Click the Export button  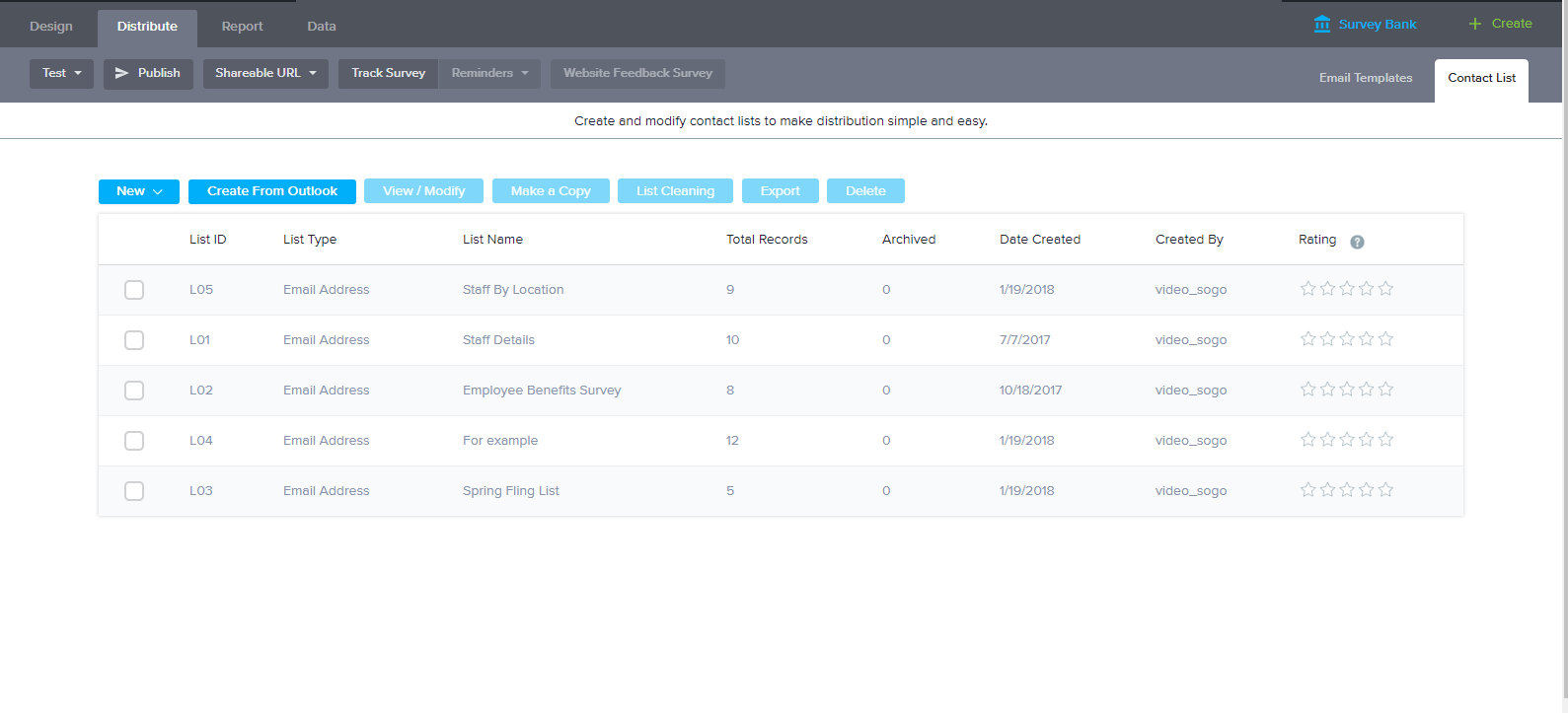[780, 191]
